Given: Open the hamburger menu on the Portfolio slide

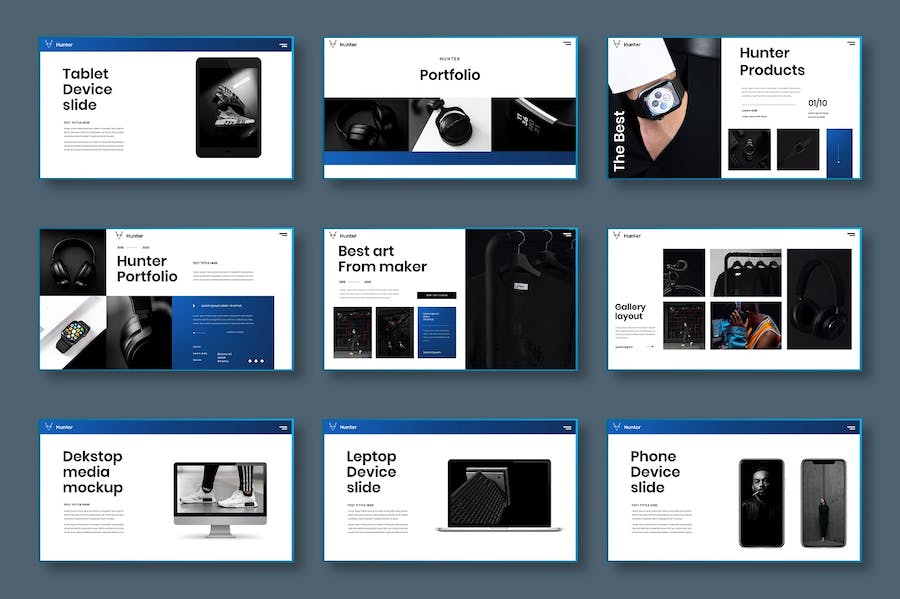Looking at the screenshot, I should pos(567,44).
